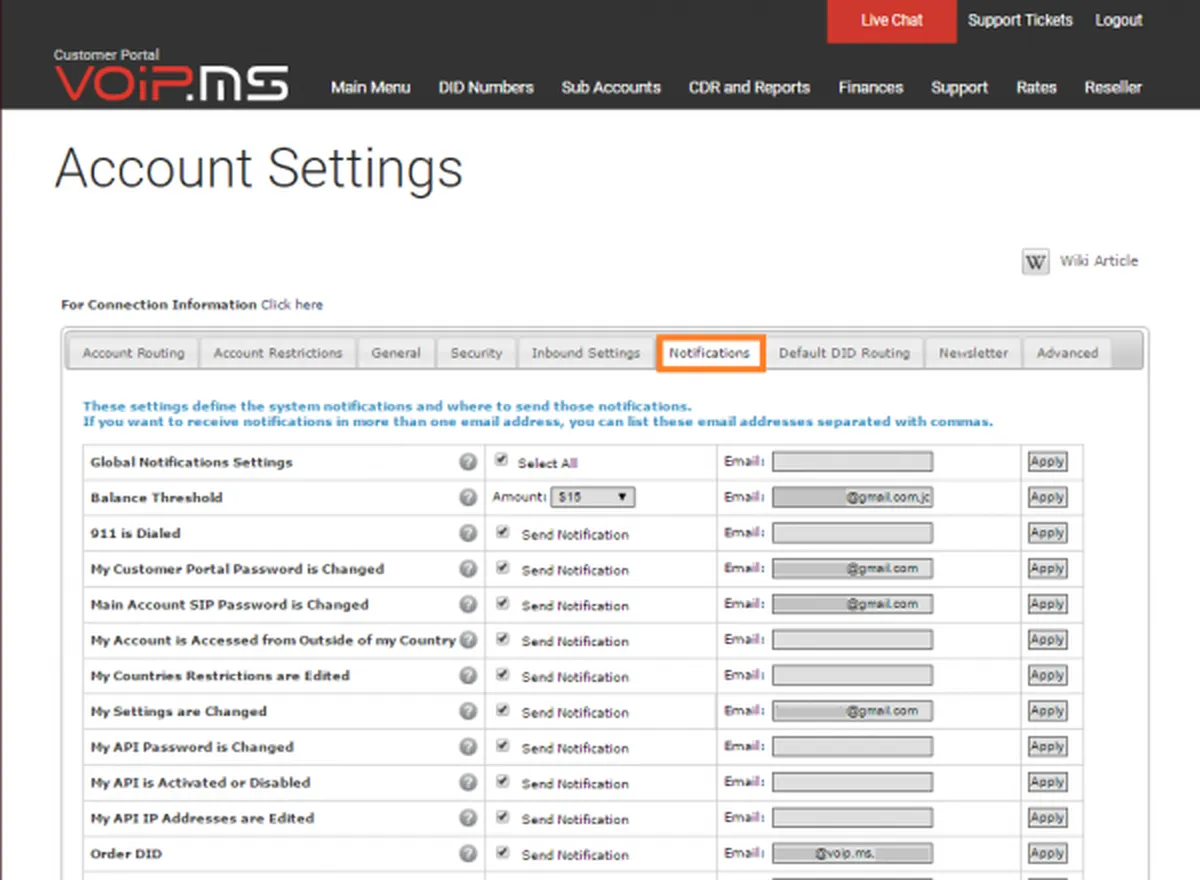
Task: Toggle Send Notification for Order DID
Action: (x=502, y=853)
